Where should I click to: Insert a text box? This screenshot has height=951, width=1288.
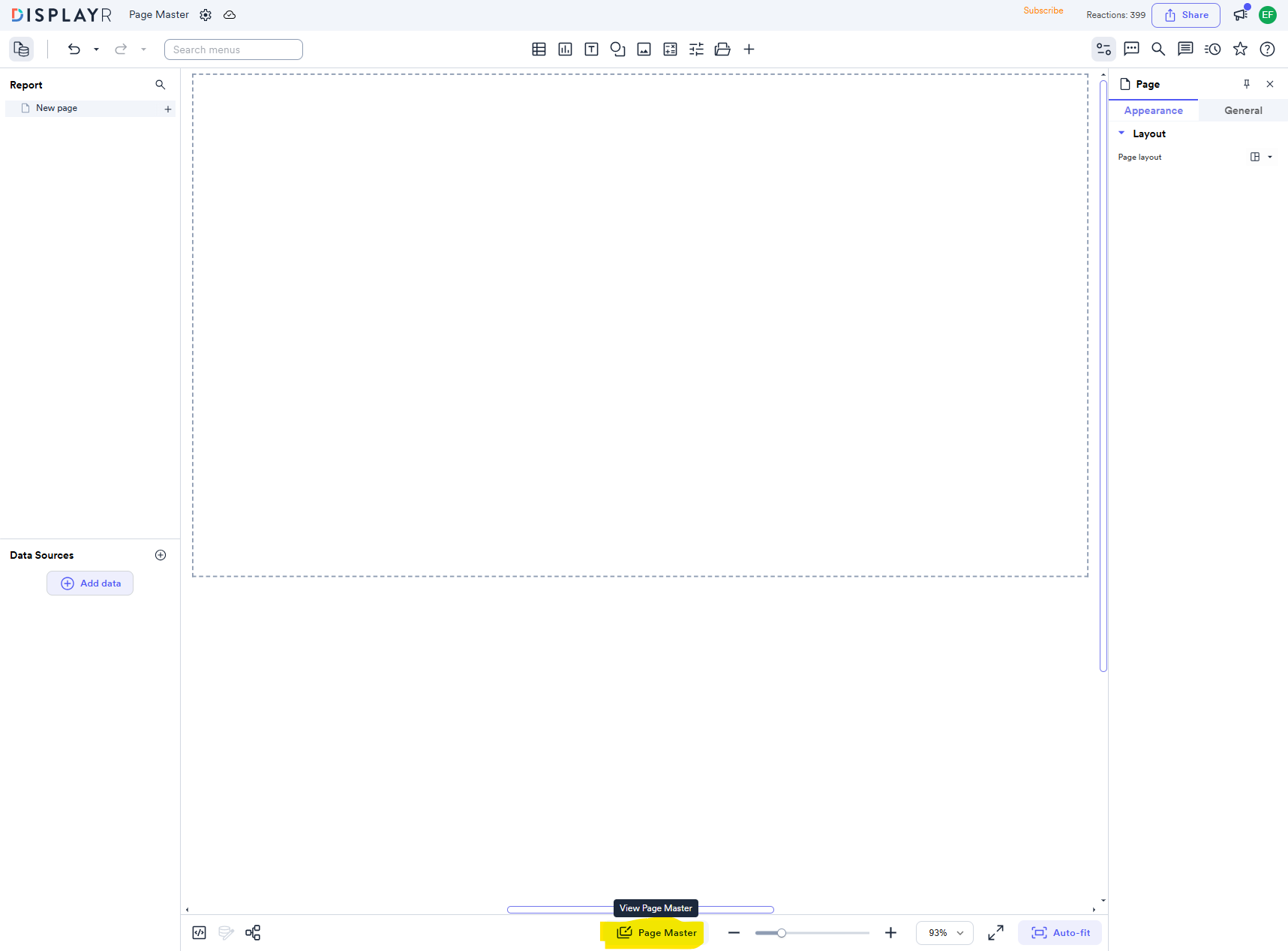(591, 49)
